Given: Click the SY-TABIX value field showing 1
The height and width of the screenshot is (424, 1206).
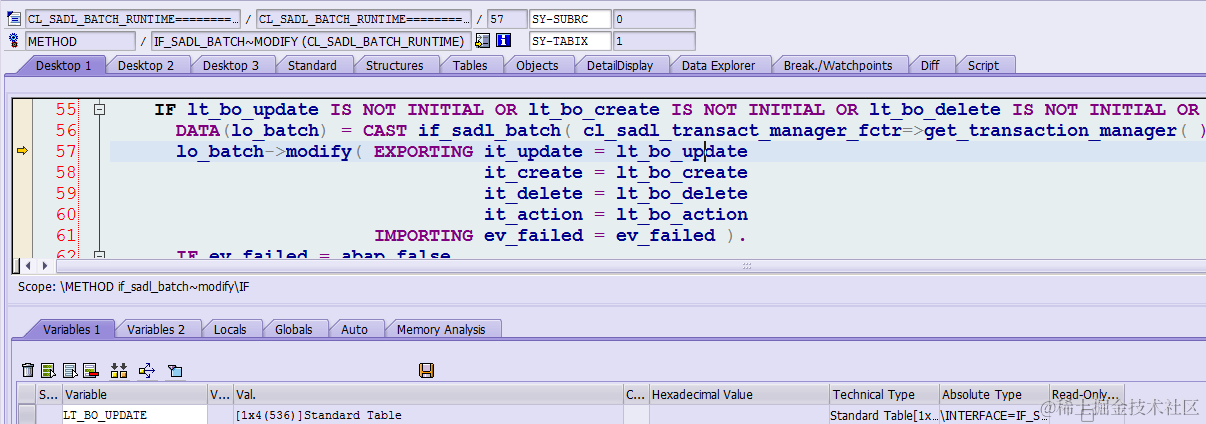Looking at the screenshot, I should pyautogui.click(x=654, y=41).
